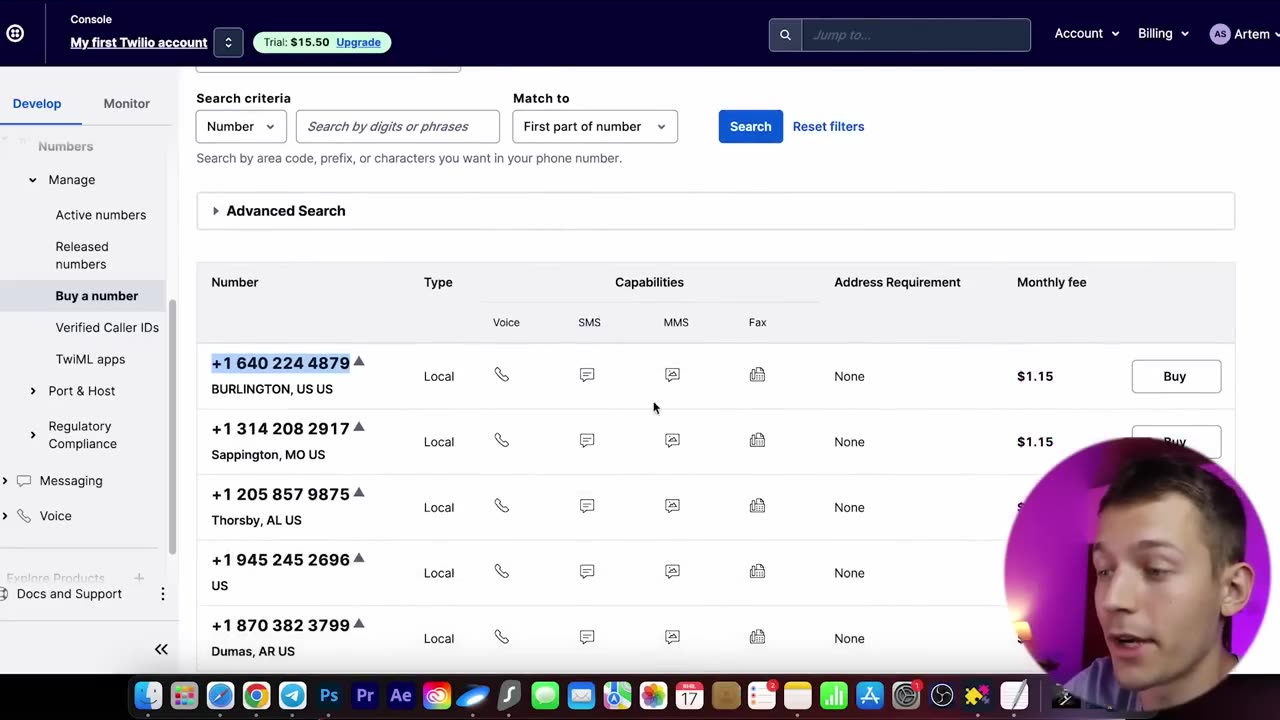Switch to the Monitor tab
The image size is (1280, 720).
click(126, 104)
